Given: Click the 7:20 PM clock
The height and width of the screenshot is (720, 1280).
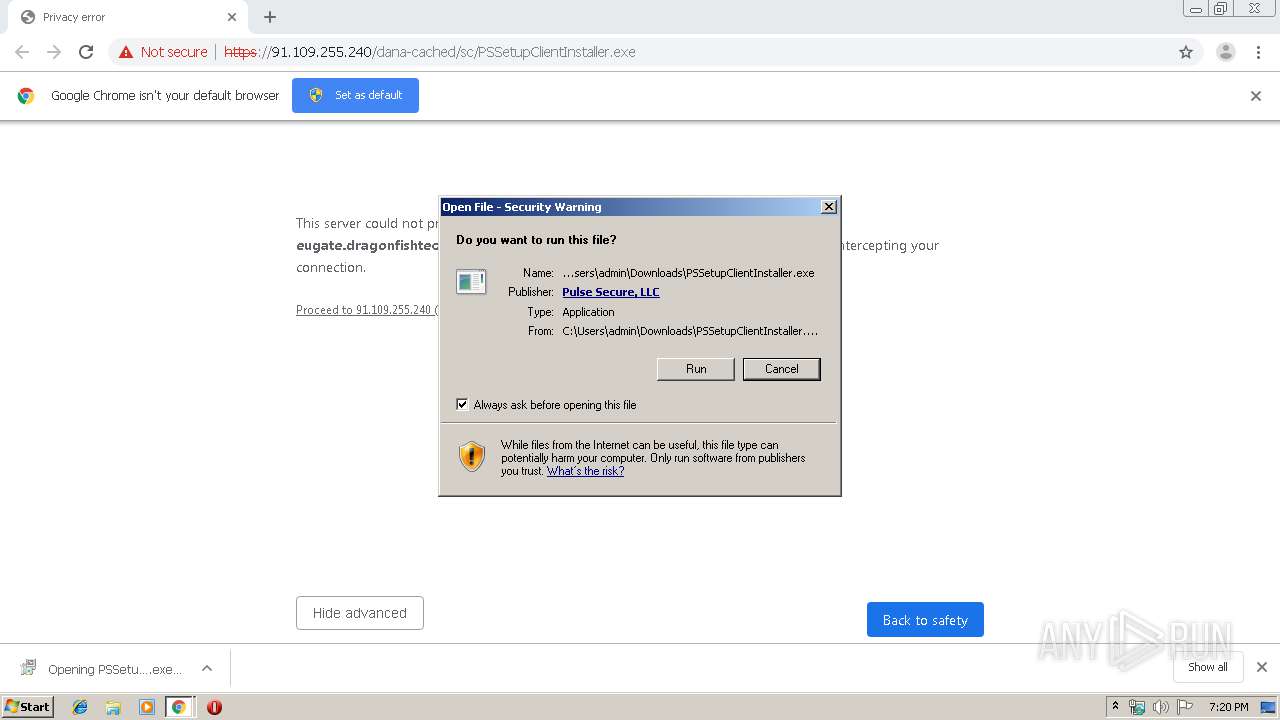Looking at the screenshot, I should point(1228,707).
